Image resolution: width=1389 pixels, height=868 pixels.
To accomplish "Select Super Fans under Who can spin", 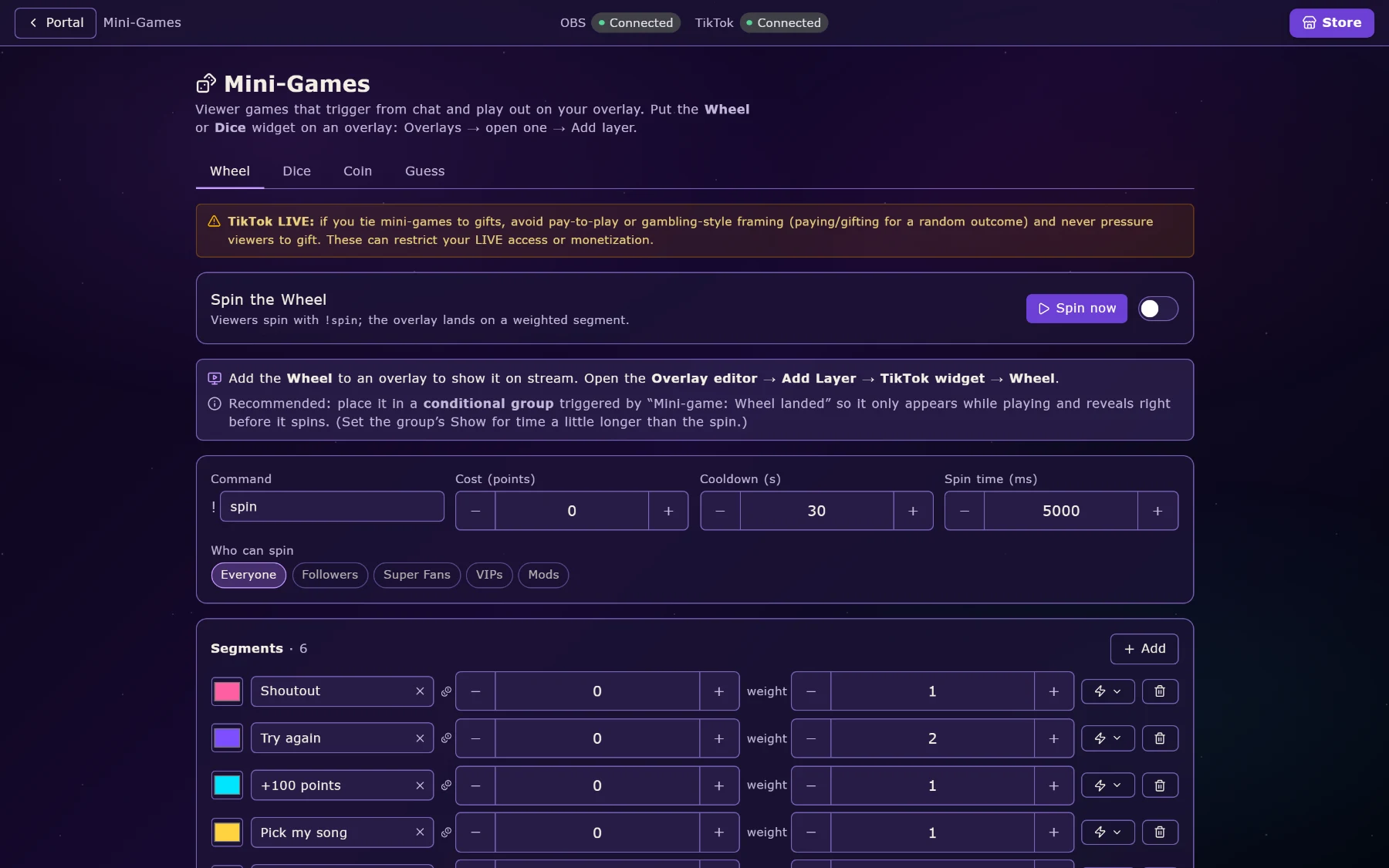I will (417, 575).
